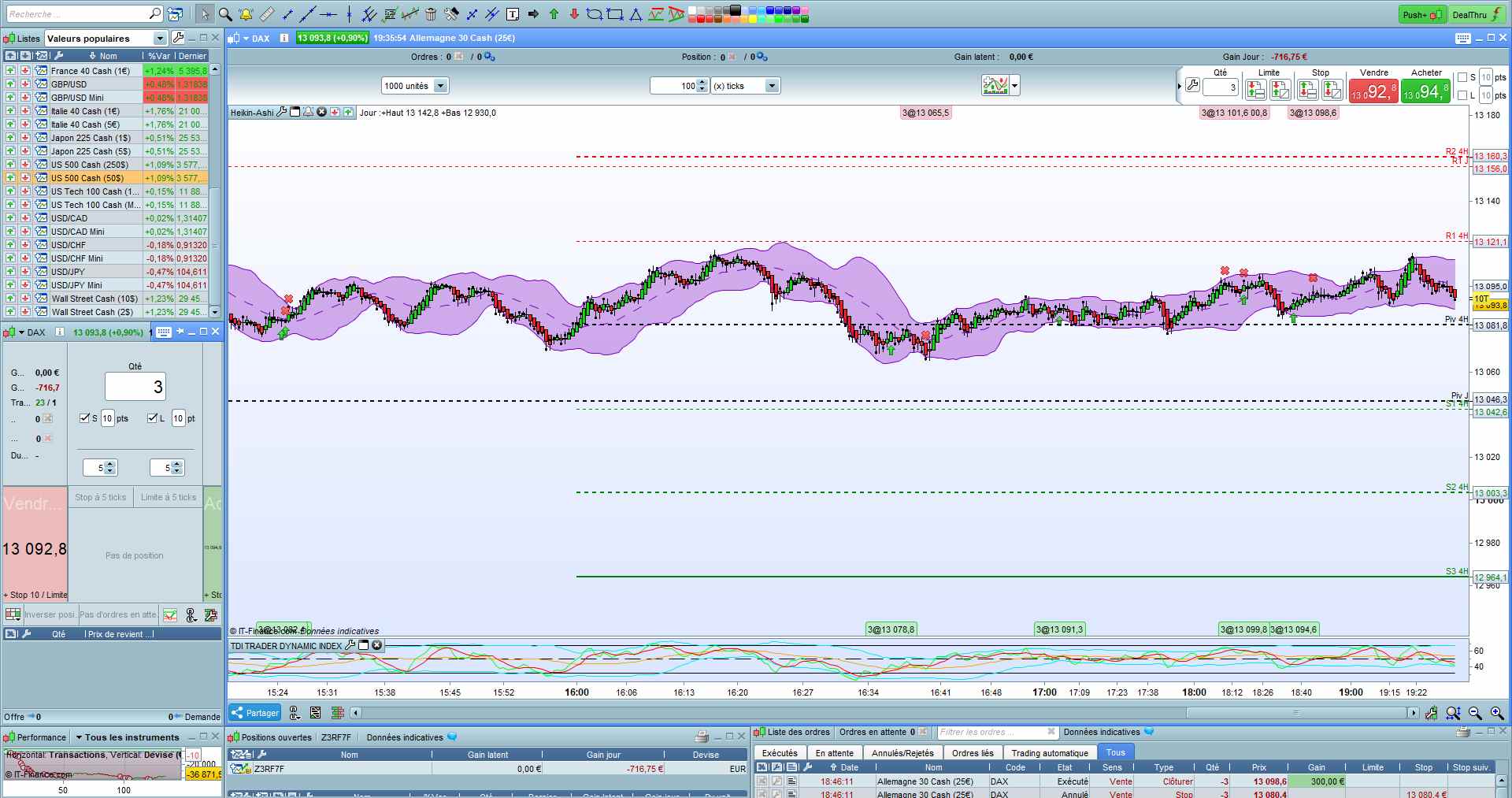Increase the 100 ticks spinner value
Image resolution: width=1512 pixels, height=798 pixels.
point(702,82)
